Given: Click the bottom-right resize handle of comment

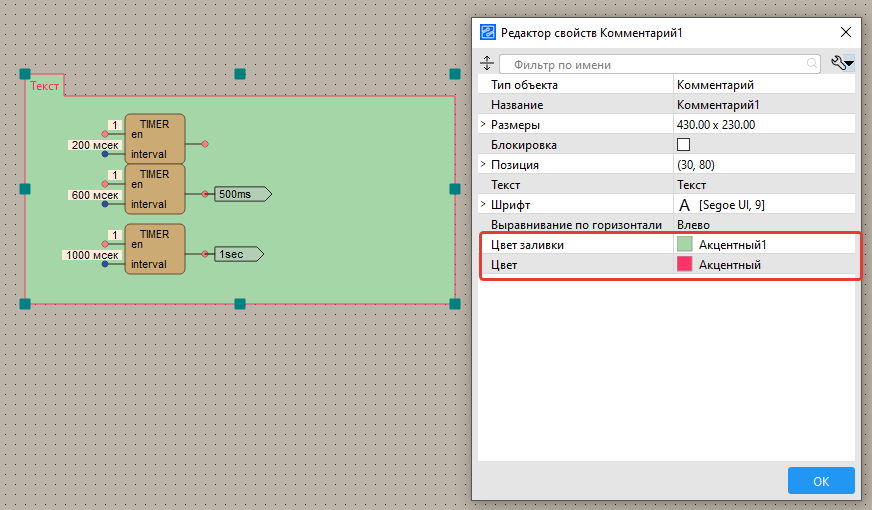Looking at the screenshot, I should pos(454,303).
